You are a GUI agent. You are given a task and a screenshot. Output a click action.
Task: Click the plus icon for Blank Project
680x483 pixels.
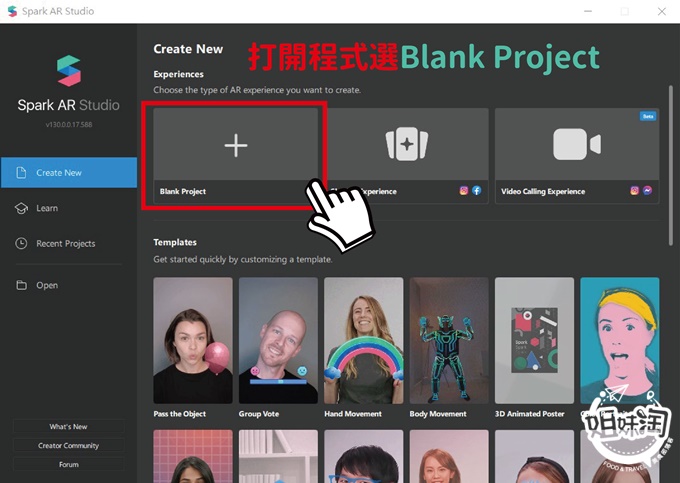236,145
